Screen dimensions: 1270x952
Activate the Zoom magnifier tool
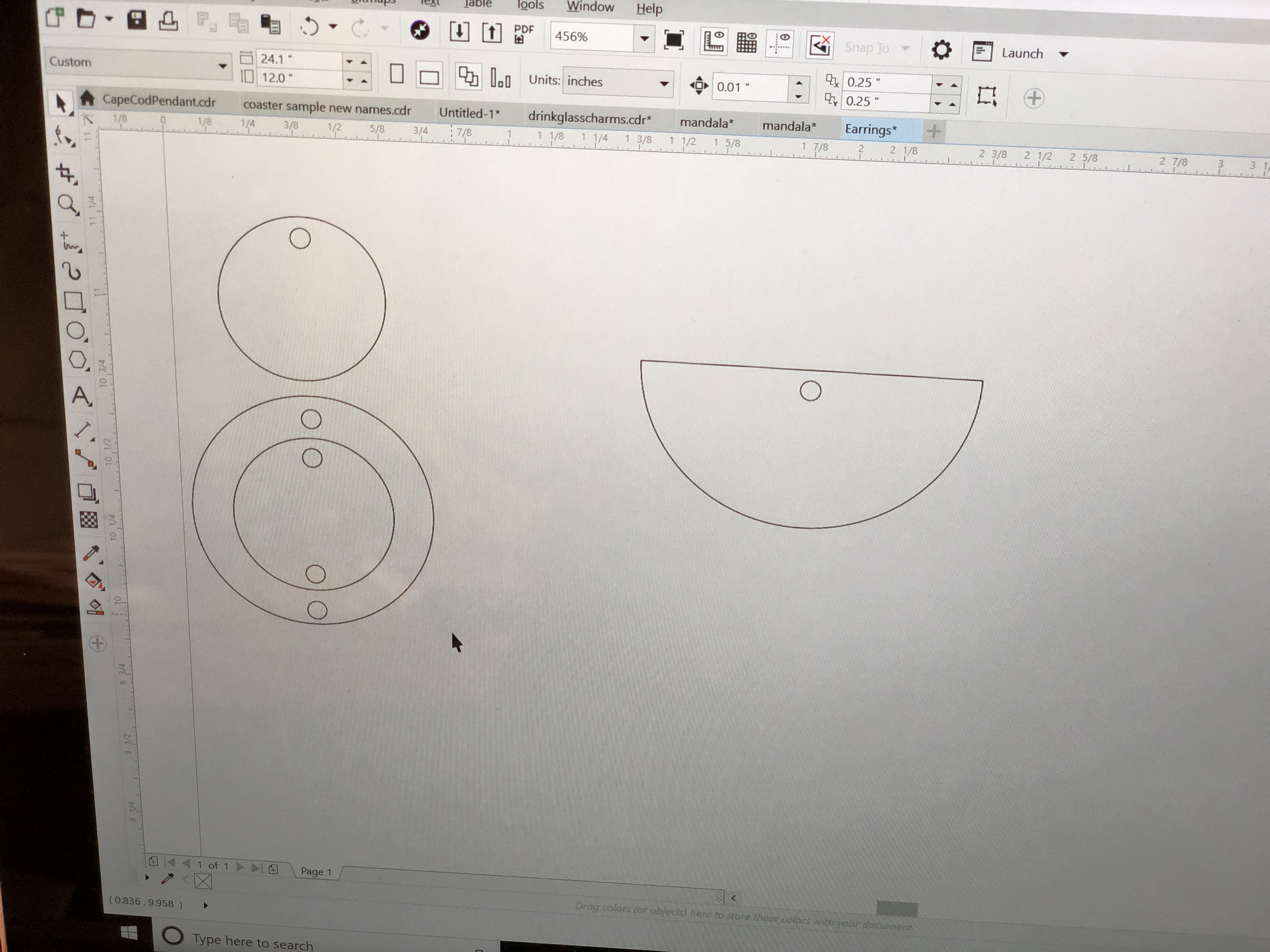pyautogui.click(x=68, y=204)
